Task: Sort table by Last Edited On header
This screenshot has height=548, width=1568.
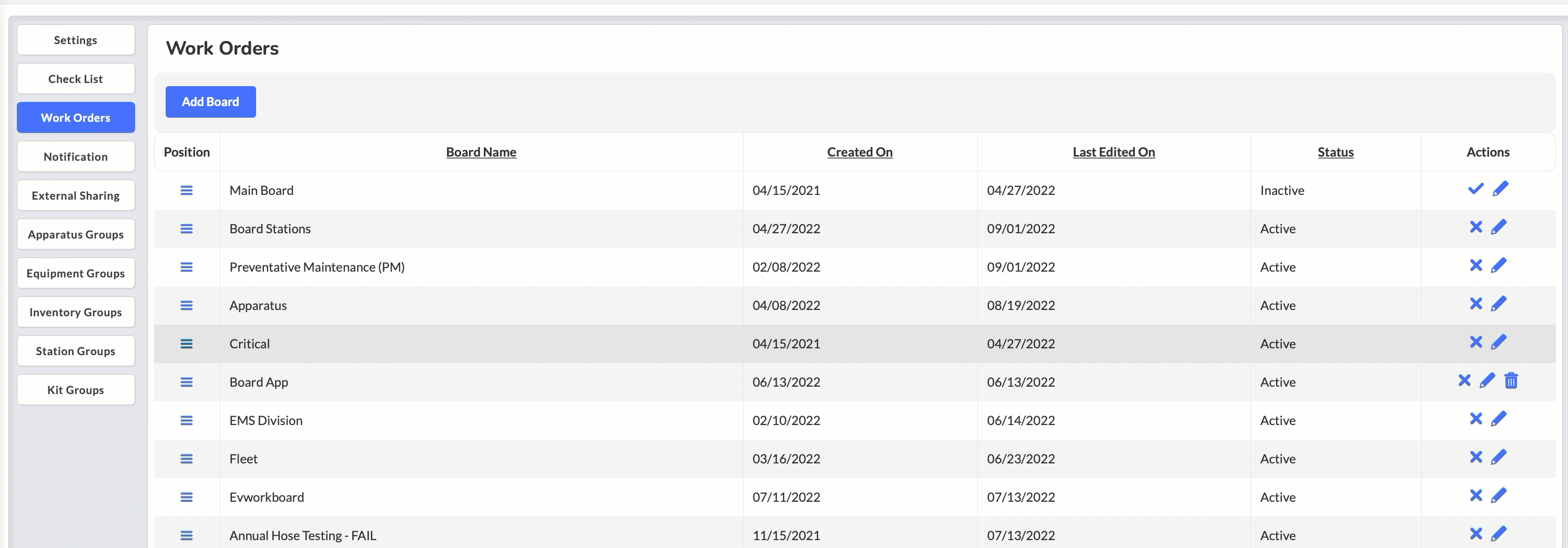Action: (1113, 152)
